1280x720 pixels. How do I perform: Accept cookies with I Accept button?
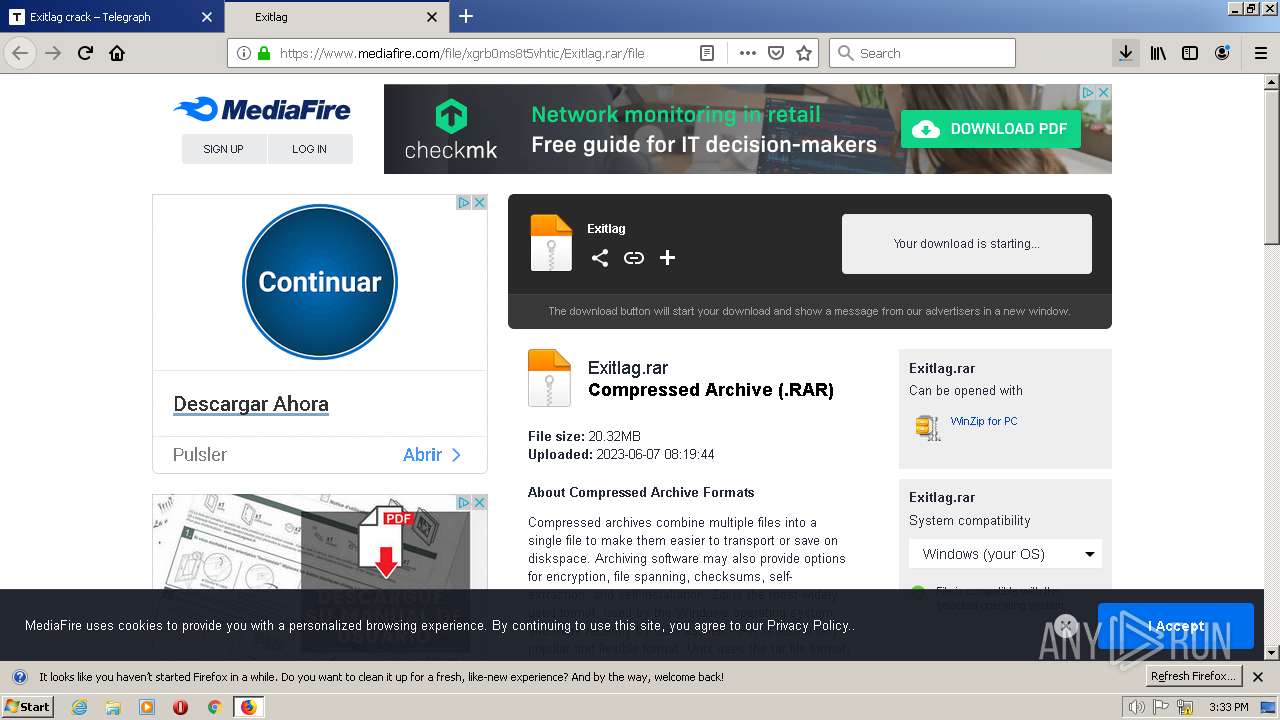coord(1176,626)
